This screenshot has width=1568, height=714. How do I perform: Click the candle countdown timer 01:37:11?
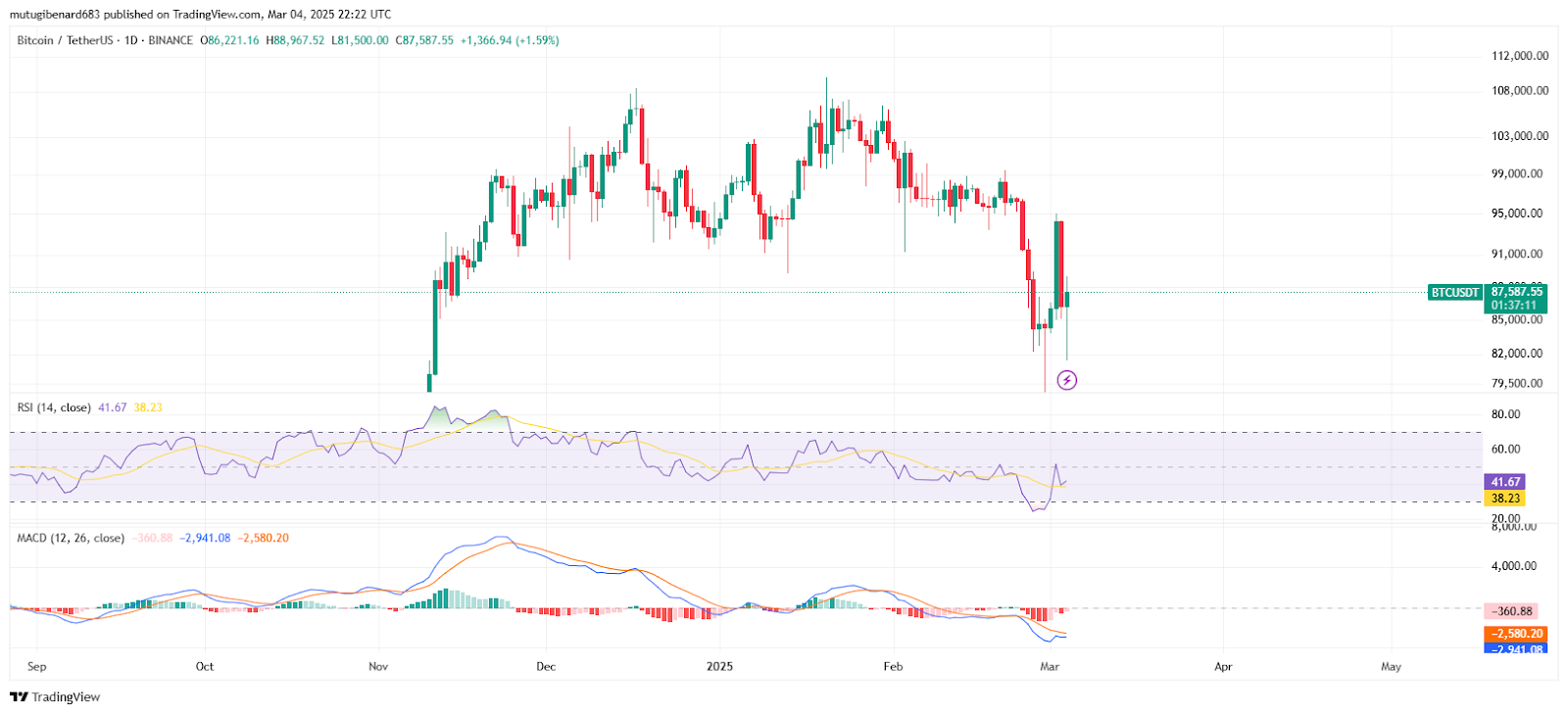pos(1514,306)
